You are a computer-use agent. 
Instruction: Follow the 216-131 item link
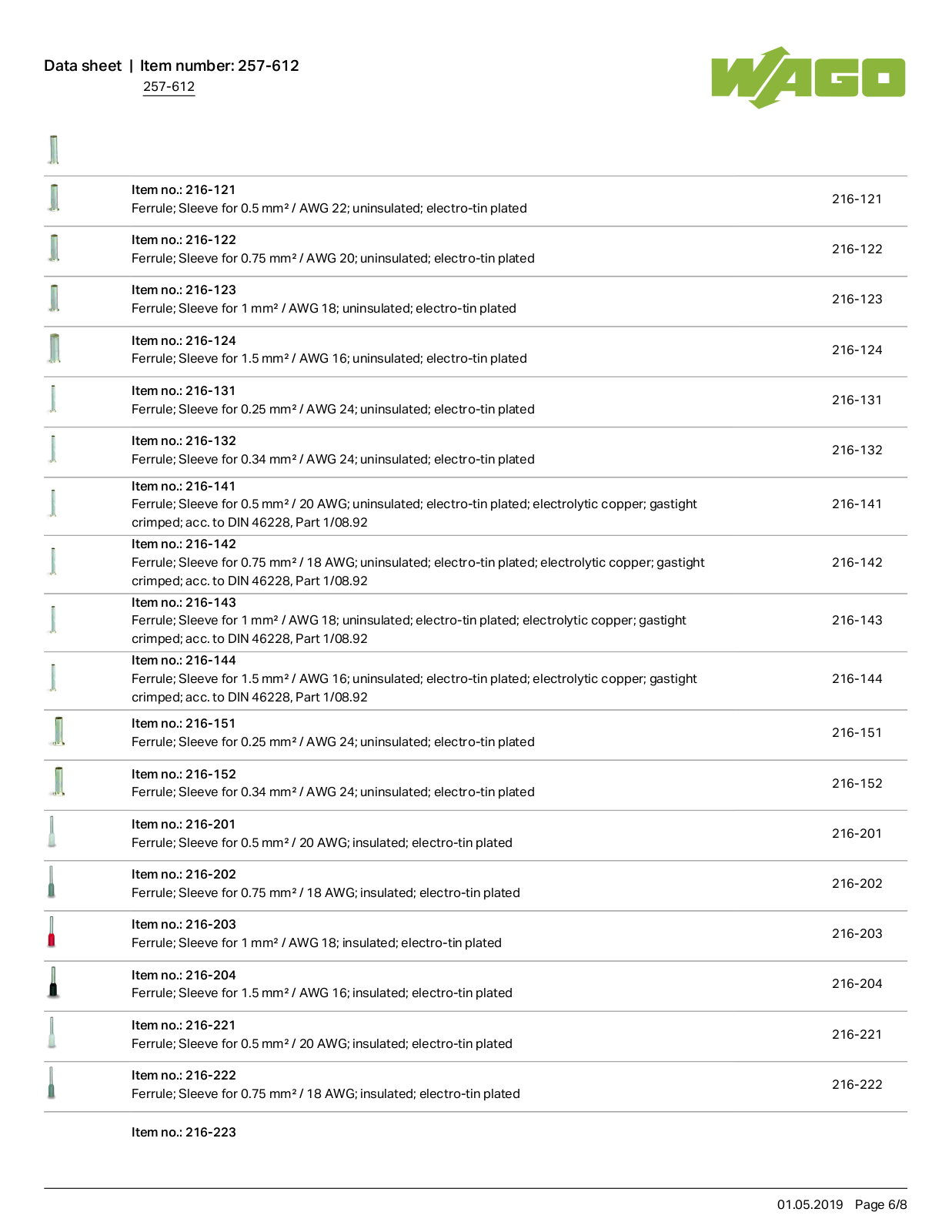pyautogui.click(x=857, y=400)
